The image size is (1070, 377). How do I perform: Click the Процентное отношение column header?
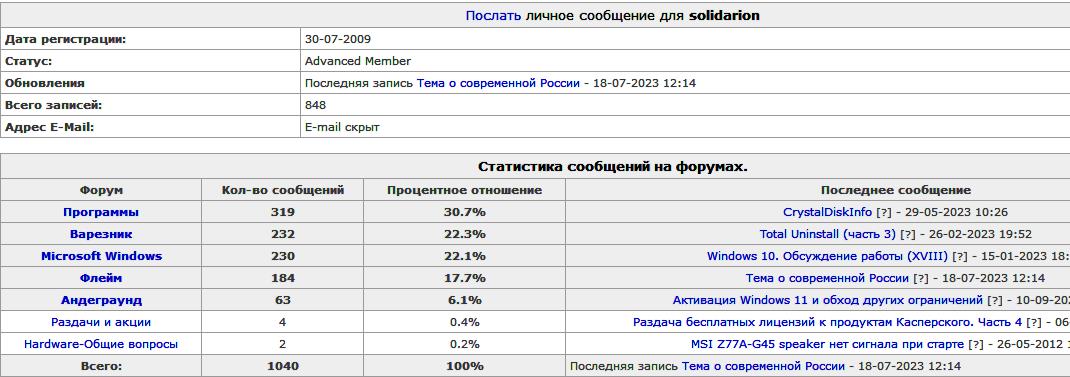465,190
